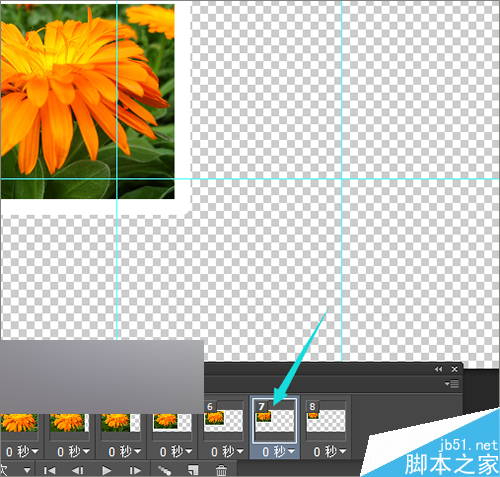Click the jb51.net watermark link
This screenshot has width=500, height=477.
(468, 445)
